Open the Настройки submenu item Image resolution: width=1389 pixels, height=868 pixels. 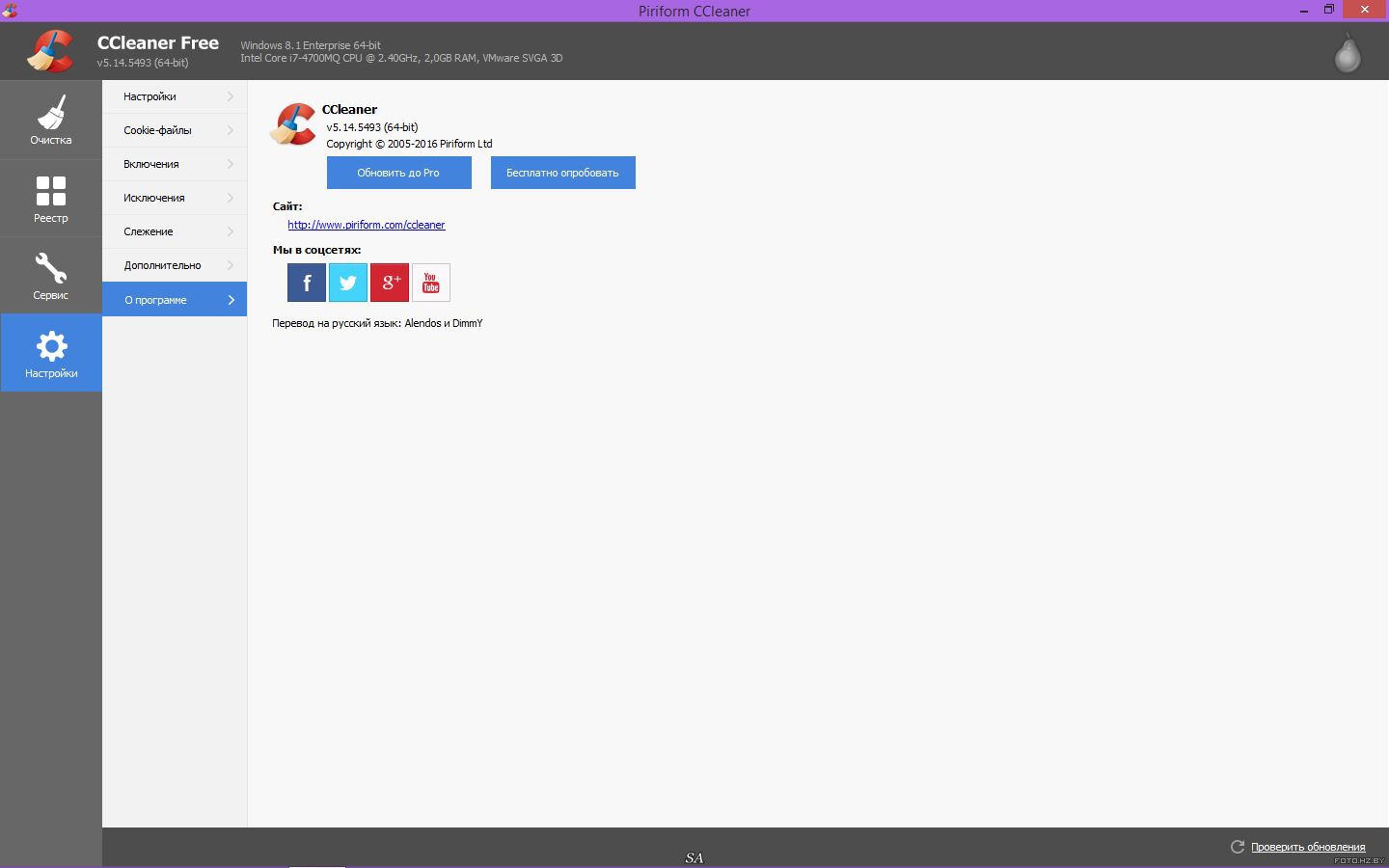click(175, 96)
